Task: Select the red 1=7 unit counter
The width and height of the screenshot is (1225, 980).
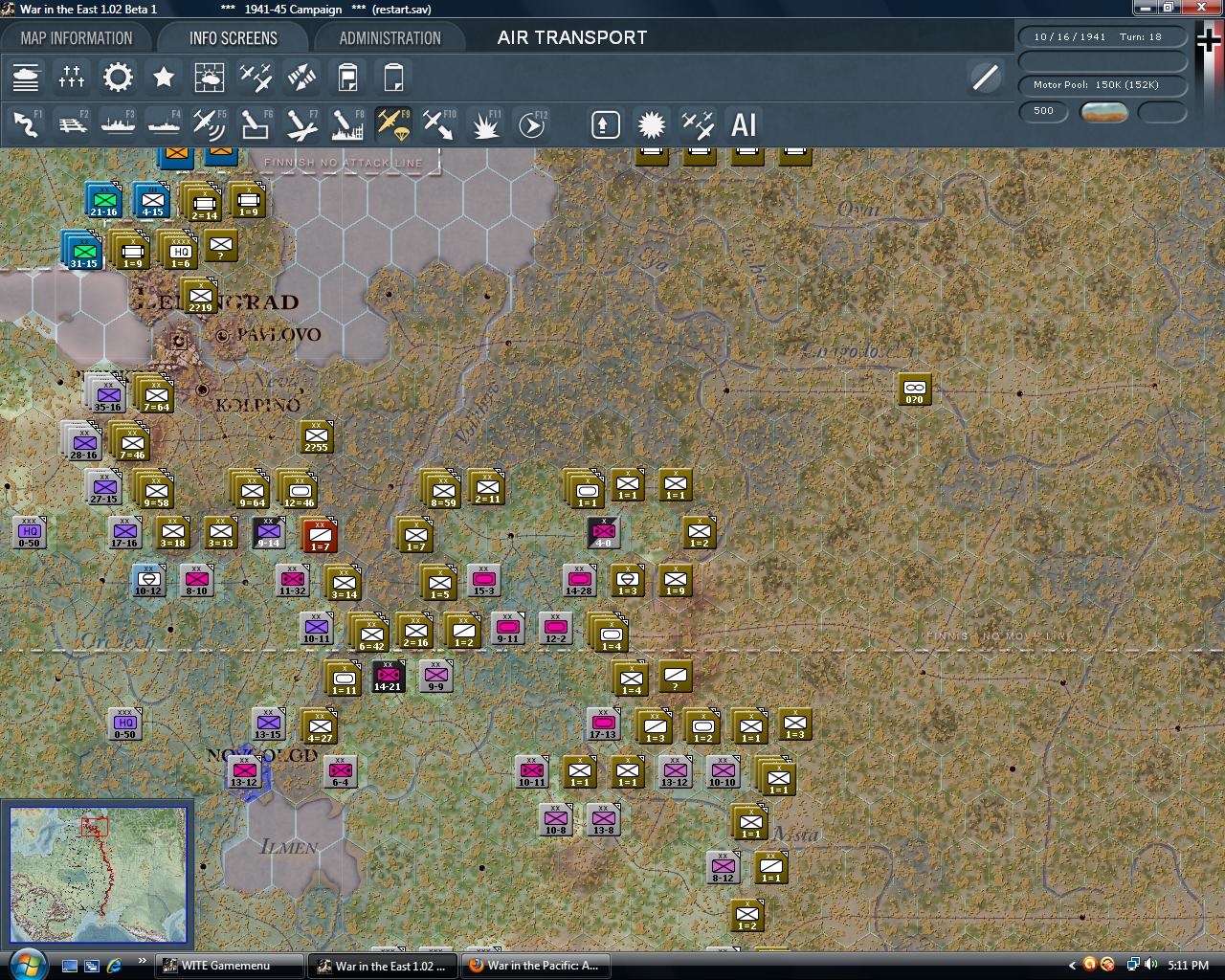Action: click(320, 536)
